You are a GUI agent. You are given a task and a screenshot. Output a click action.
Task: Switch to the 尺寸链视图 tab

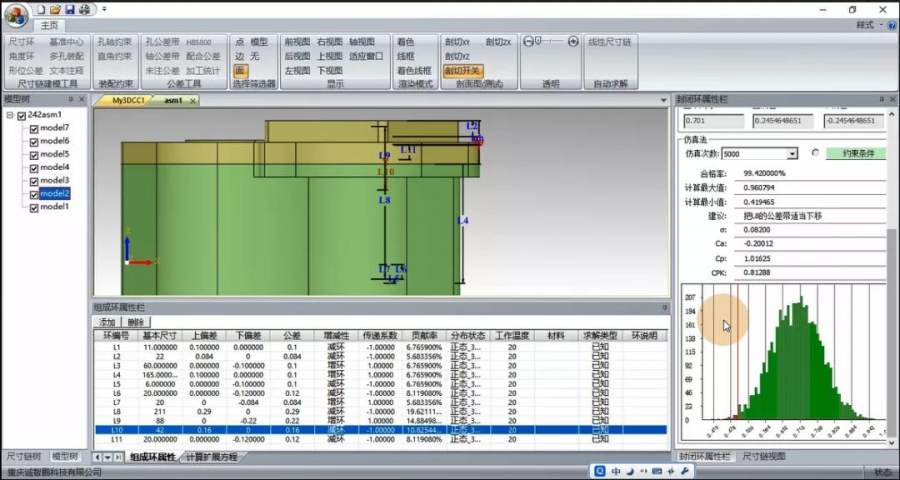[x=765, y=456]
